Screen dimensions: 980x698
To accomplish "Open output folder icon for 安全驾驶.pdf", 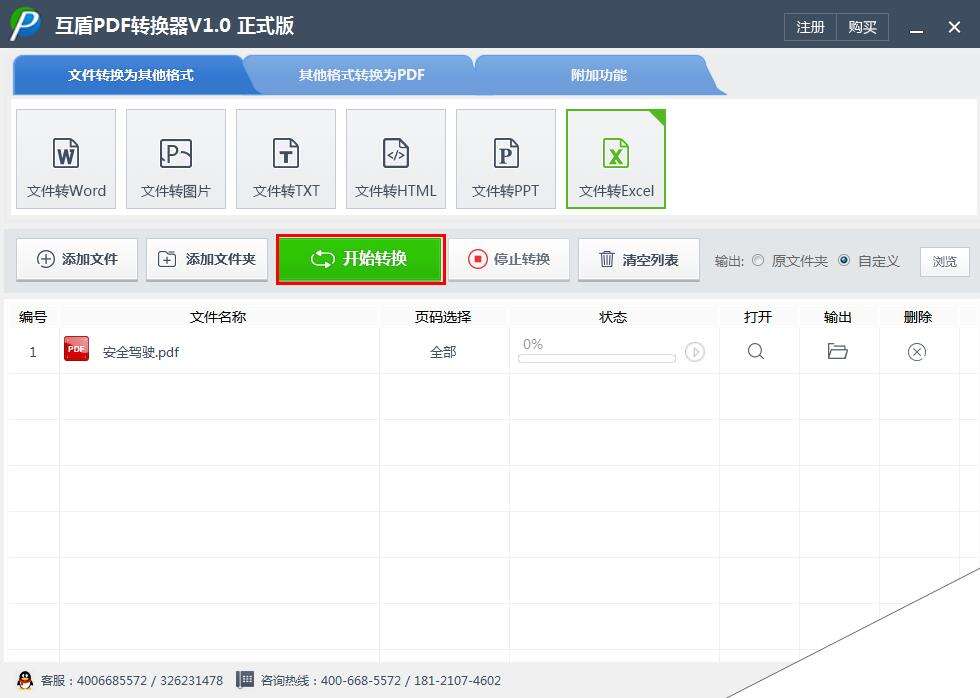I will (838, 351).
